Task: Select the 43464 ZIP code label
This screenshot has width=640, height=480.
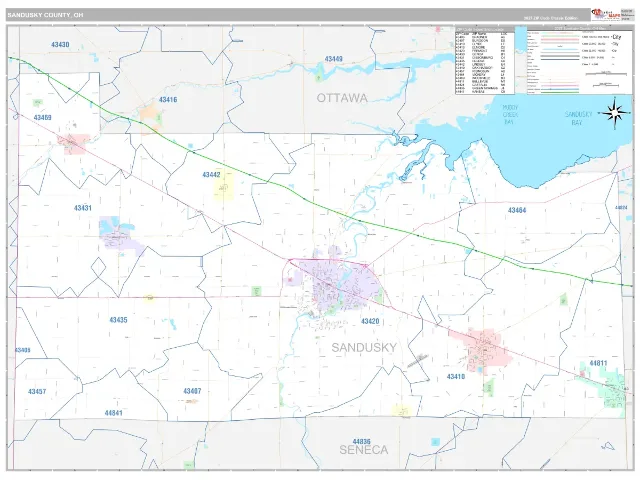Action: [x=517, y=210]
